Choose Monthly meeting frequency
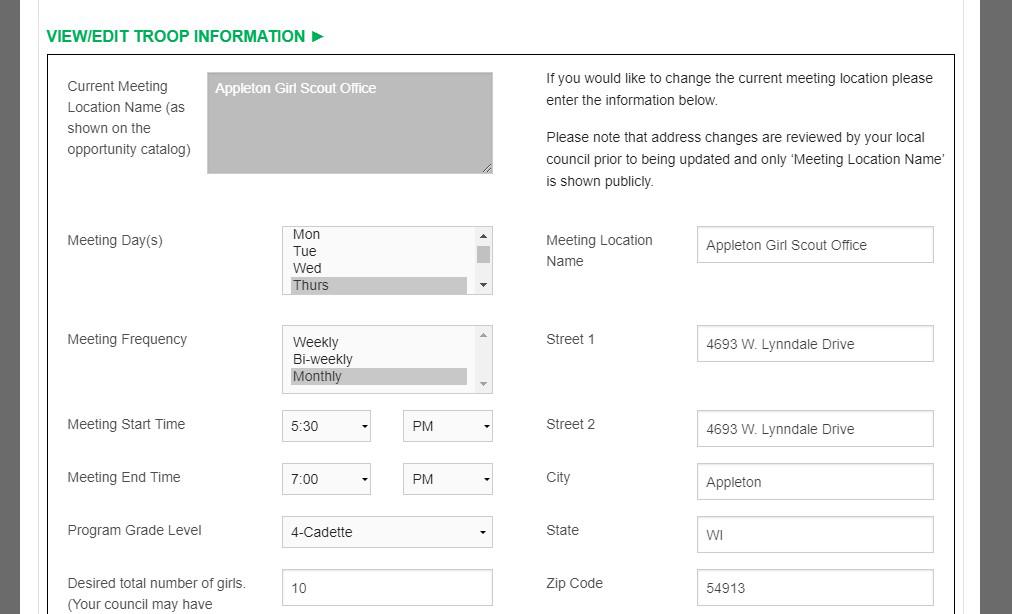 [x=379, y=376]
